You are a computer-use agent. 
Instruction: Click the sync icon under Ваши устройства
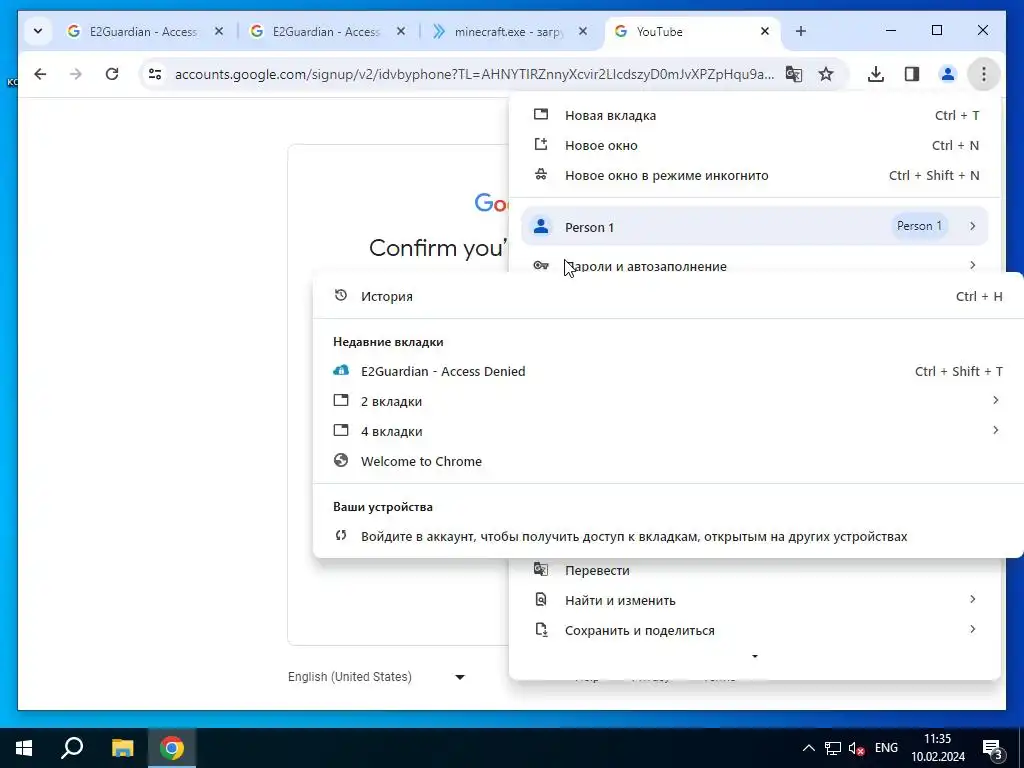tap(340, 536)
